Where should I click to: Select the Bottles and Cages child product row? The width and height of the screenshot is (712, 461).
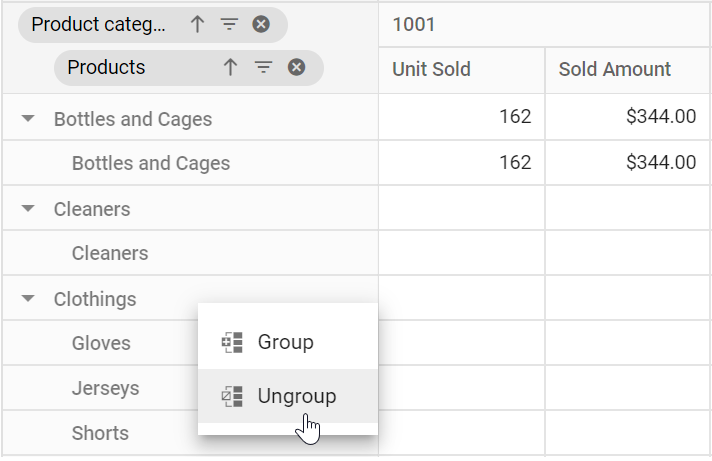190,163
